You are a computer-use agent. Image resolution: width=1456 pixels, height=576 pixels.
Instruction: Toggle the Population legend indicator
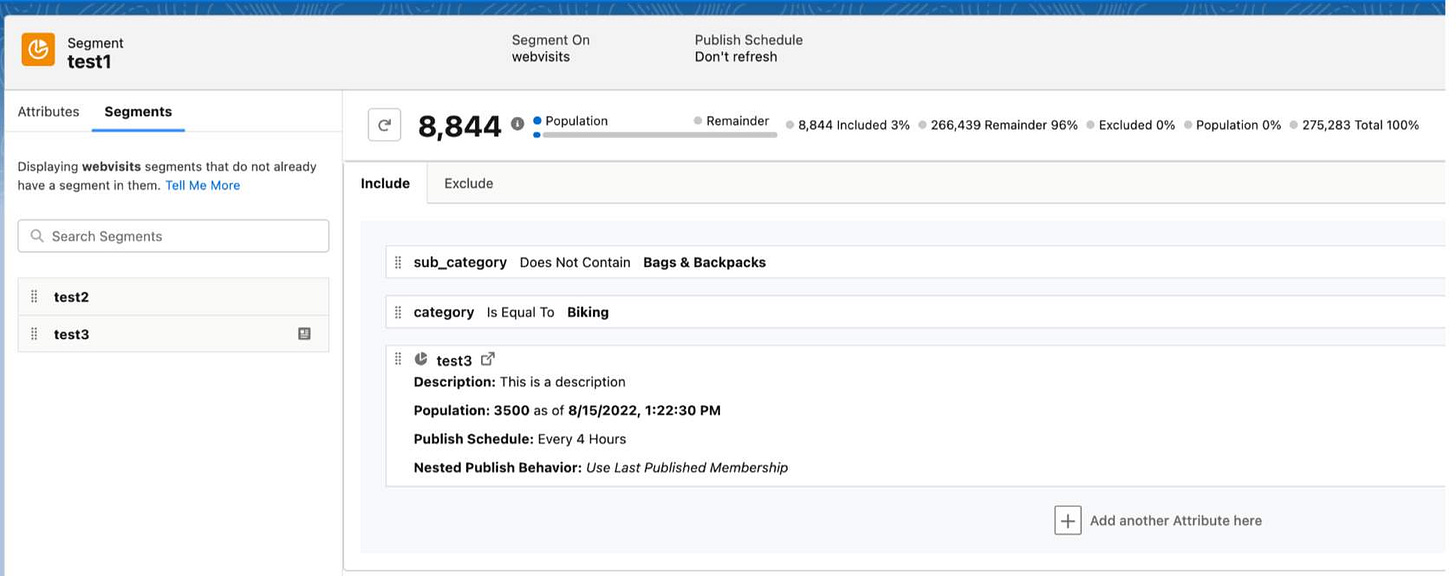[536, 119]
